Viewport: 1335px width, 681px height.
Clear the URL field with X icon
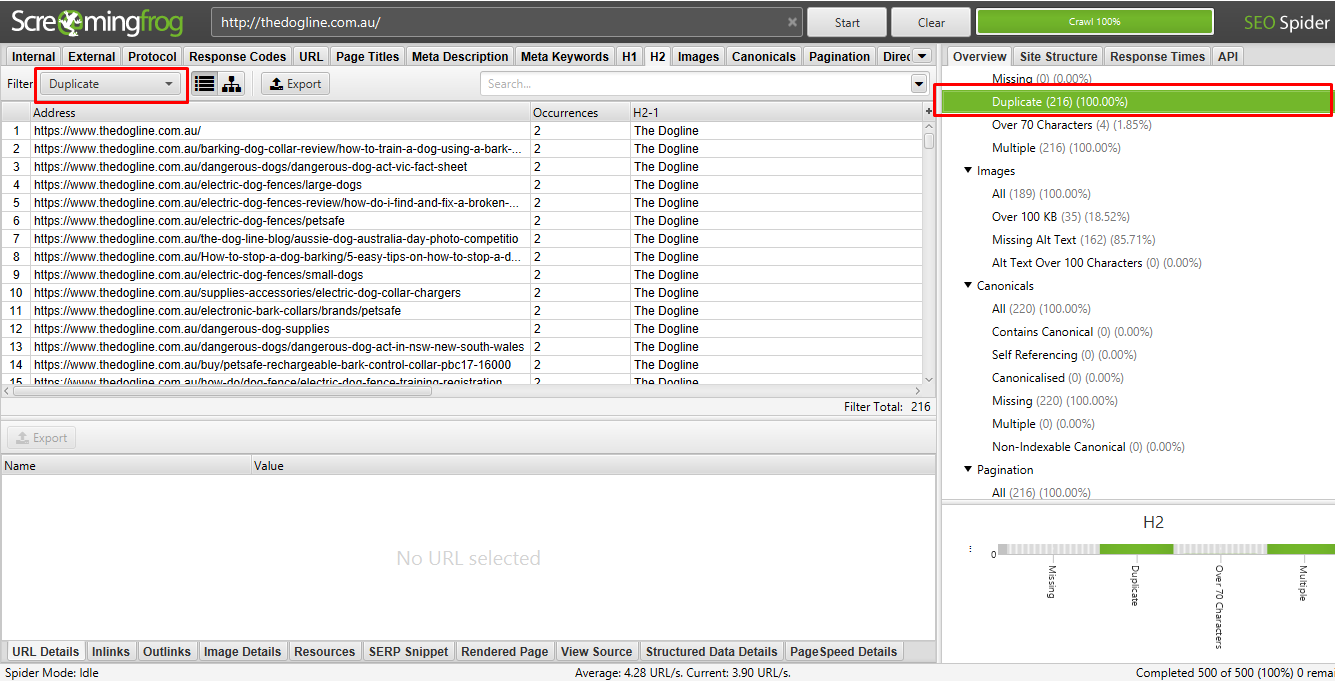point(793,22)
